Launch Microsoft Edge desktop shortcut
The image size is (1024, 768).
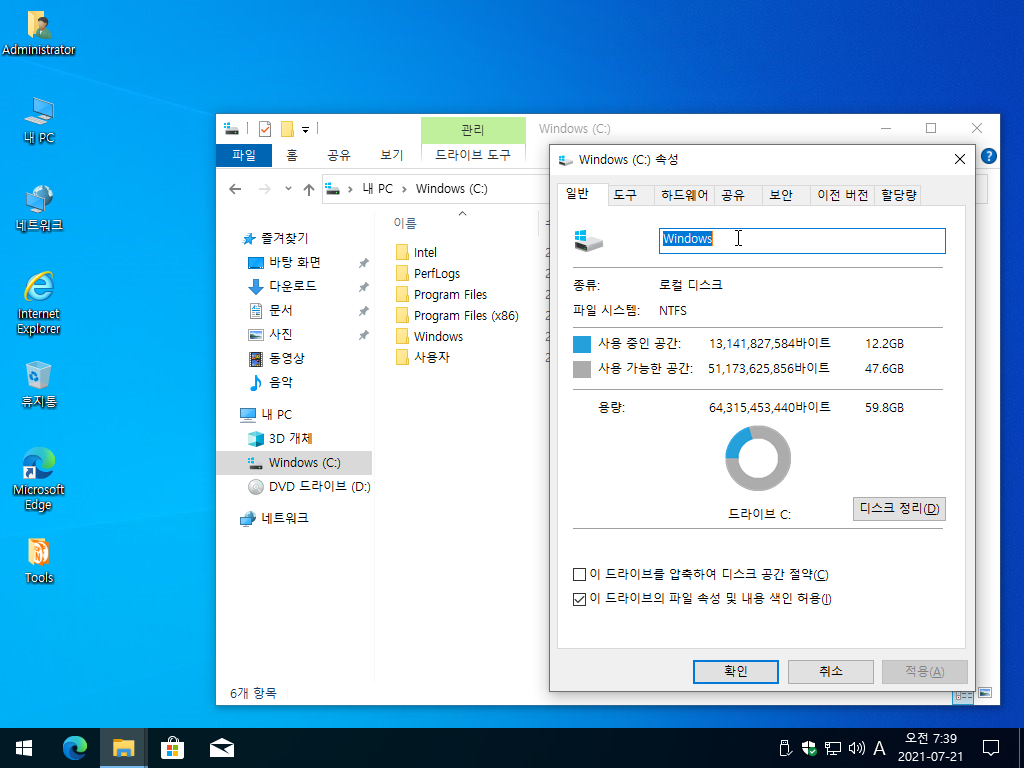pos(39,479)
